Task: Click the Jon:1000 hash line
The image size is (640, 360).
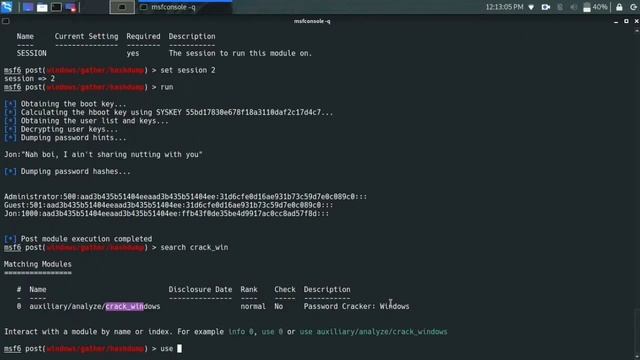Action: coord(167,213)
